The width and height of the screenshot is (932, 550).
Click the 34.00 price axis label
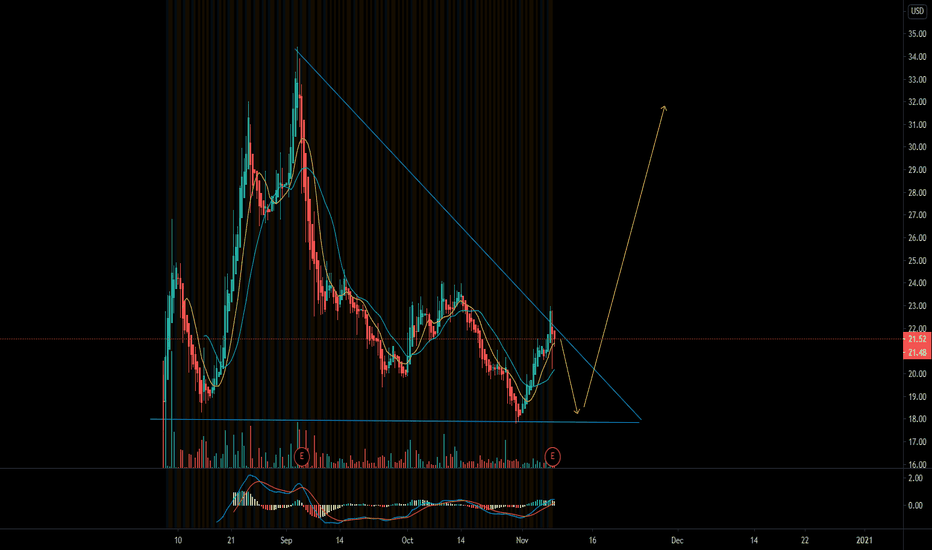917,56
